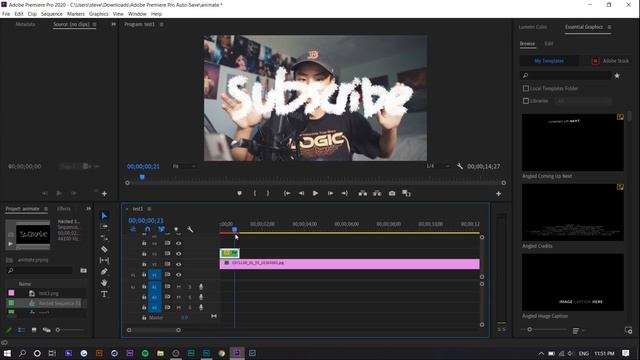Open the Graphics menu
Image resolution: width=640 pixels, height=360 pixels.
(98, 14)
